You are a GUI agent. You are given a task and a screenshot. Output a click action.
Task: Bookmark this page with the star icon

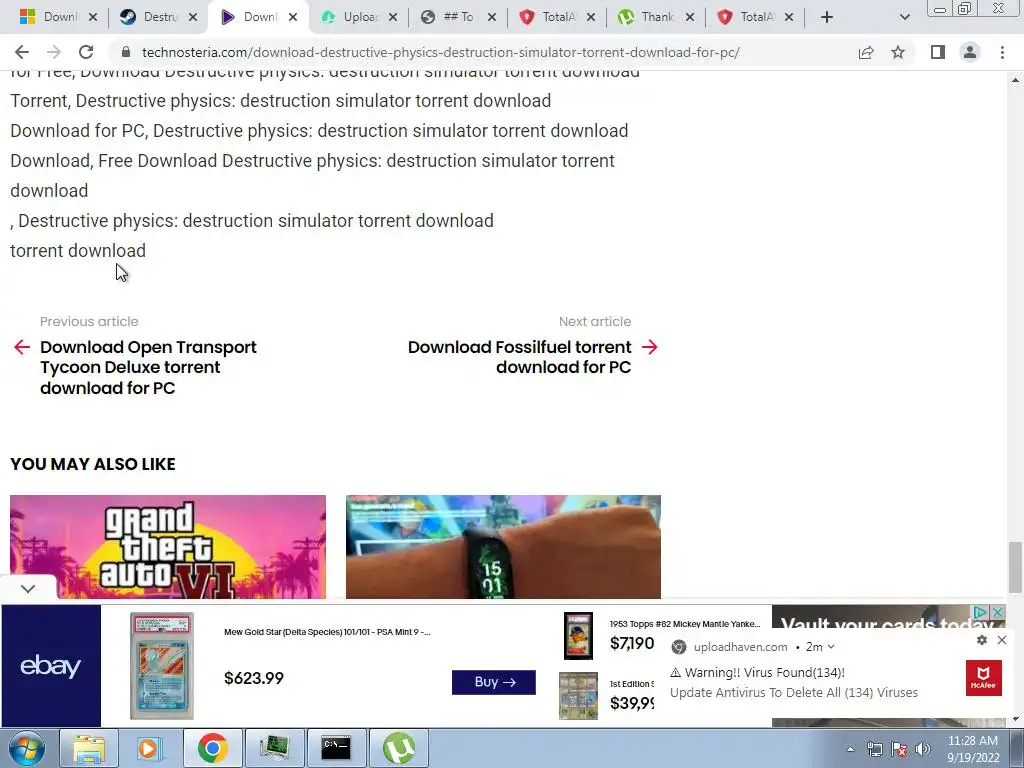tap(898, 52)
